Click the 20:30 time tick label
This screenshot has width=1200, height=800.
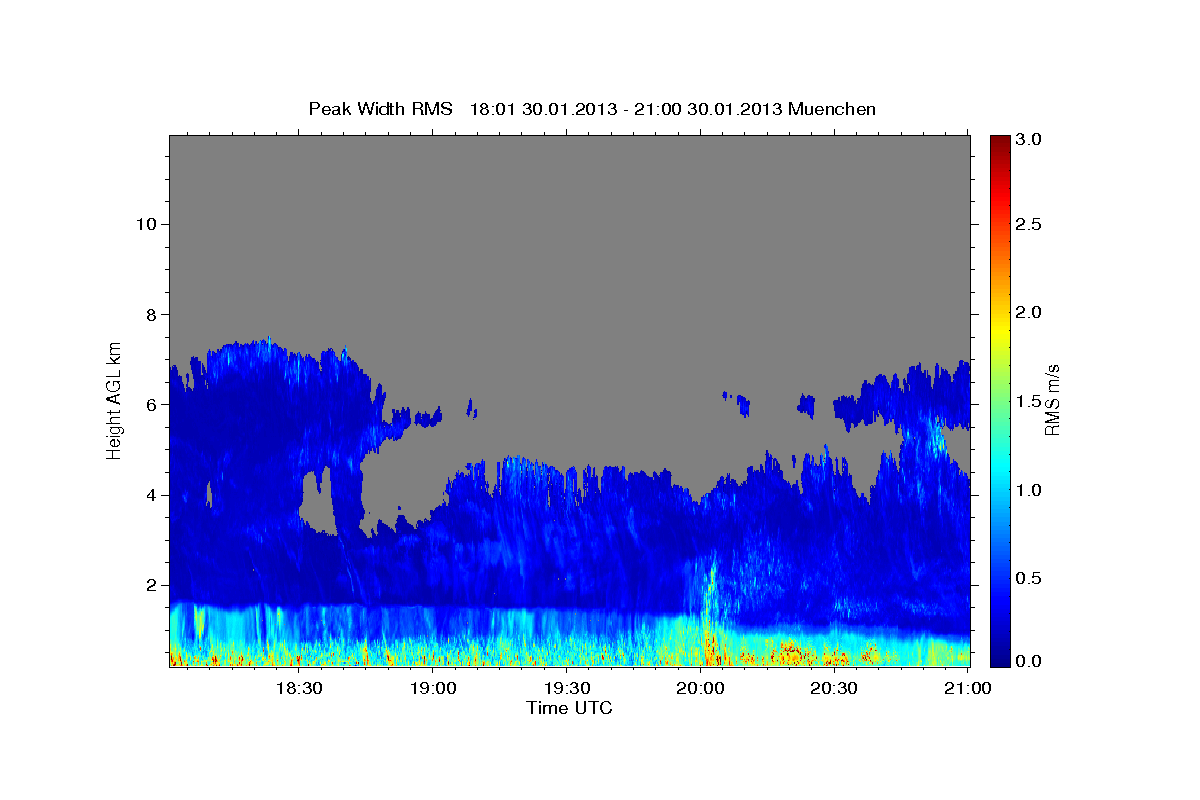[x=834, y=689]
